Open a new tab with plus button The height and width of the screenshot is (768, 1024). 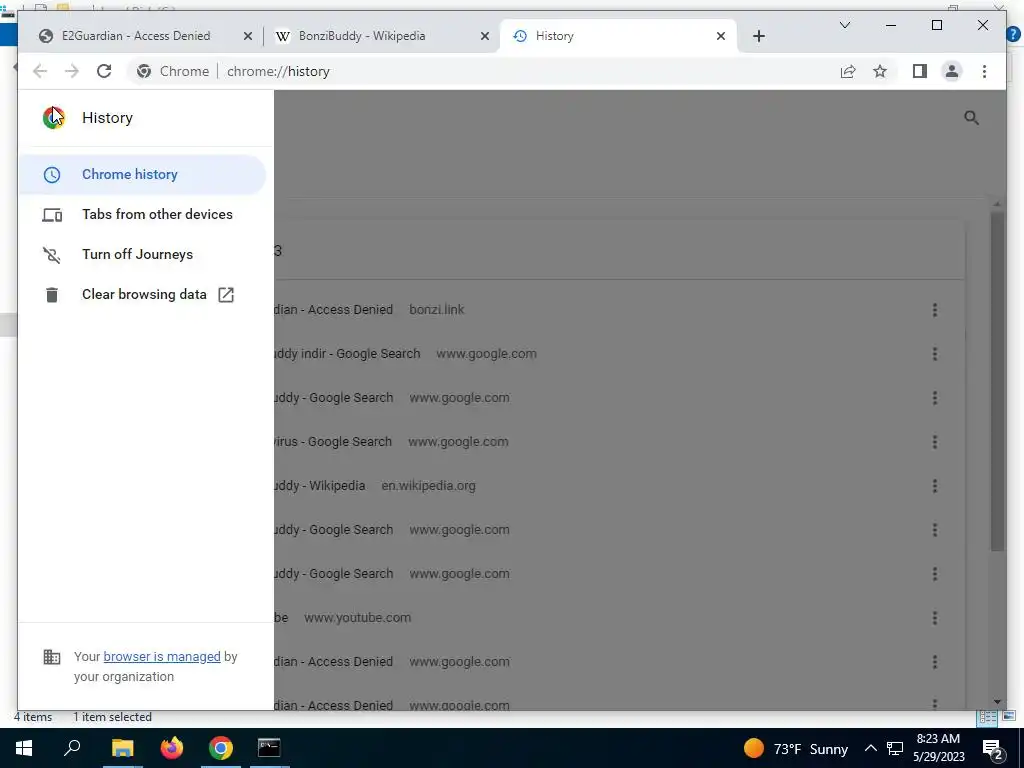point(758,37)
